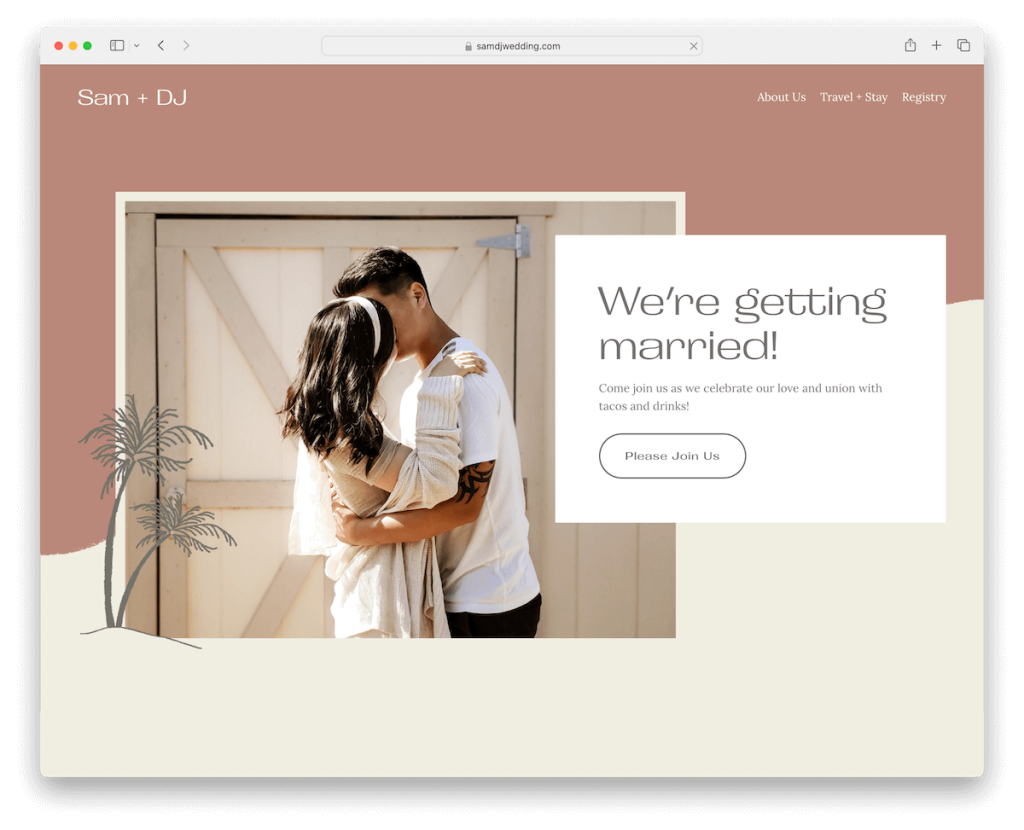Go back with the browser back arrow
Screen dimensions: 1024x830
coord(161,46)
